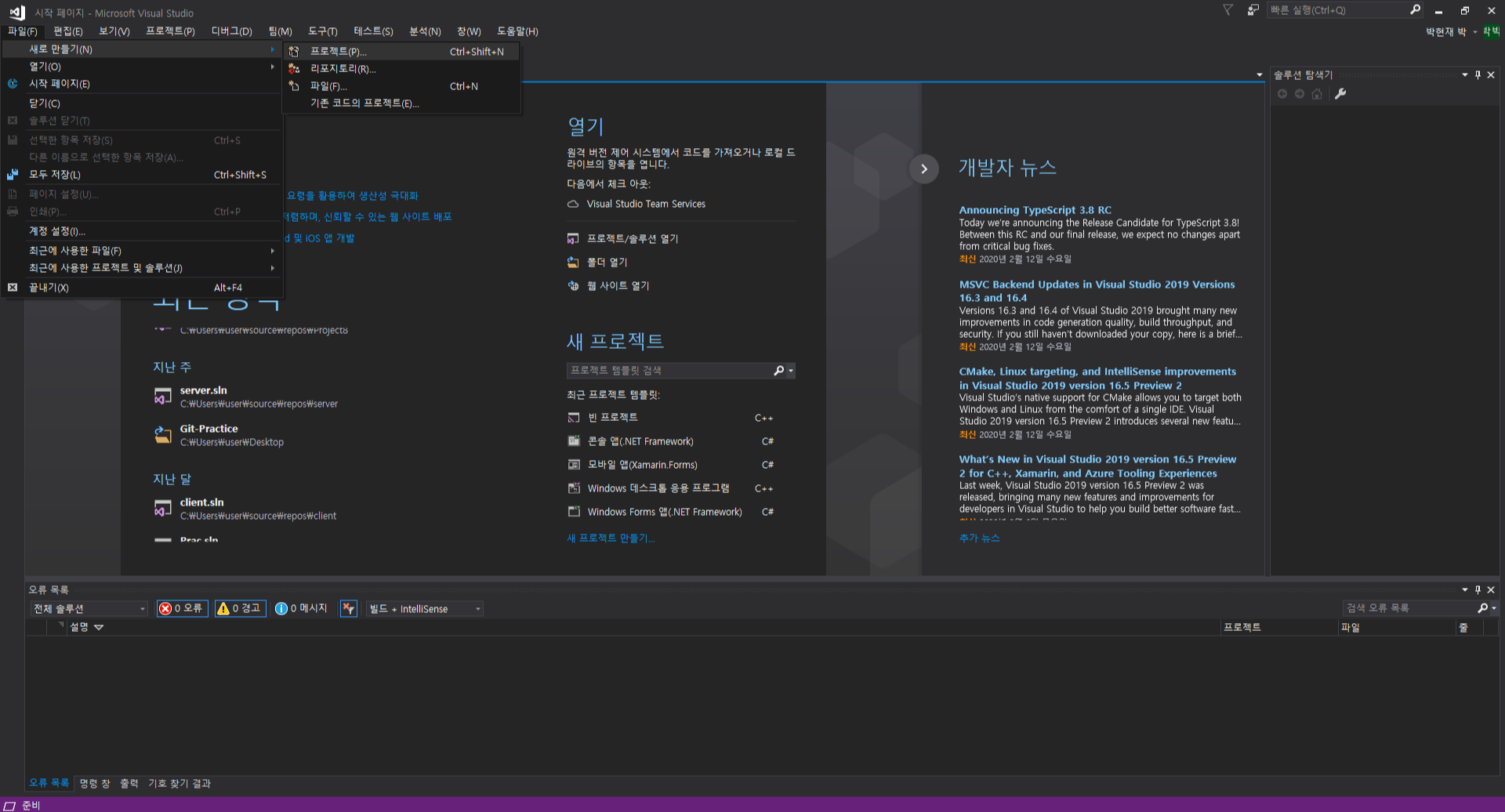Open the 박현재 박 account dropdown
This screenshot has height=812, width=1505.
pos(1451,32)
